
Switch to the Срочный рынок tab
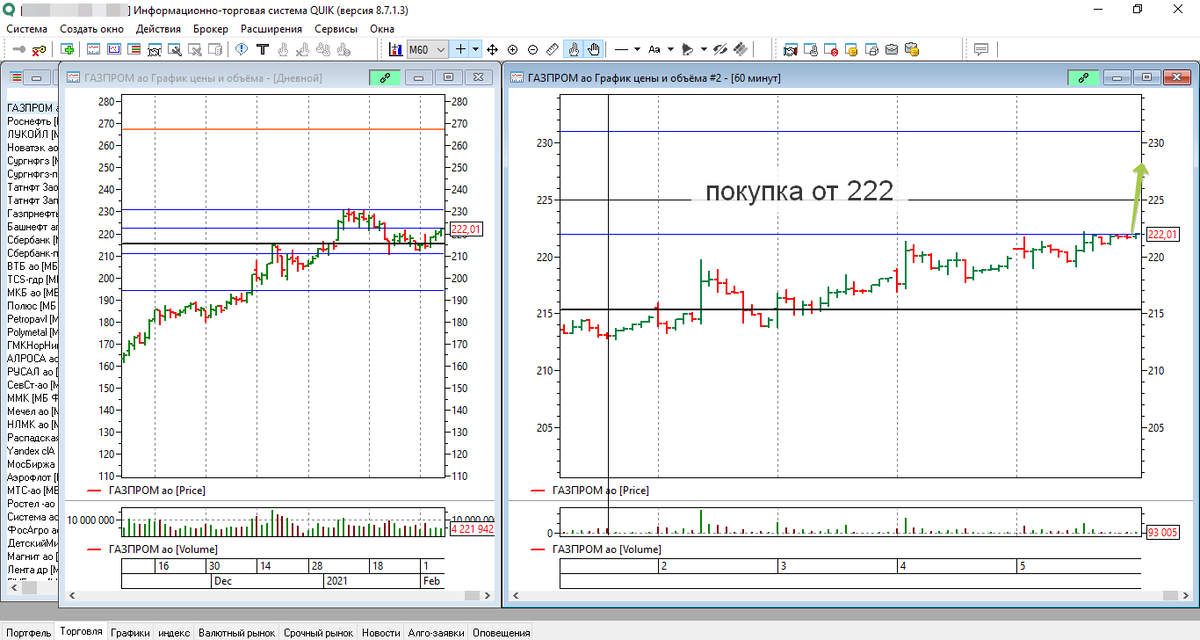coord(318,632)
